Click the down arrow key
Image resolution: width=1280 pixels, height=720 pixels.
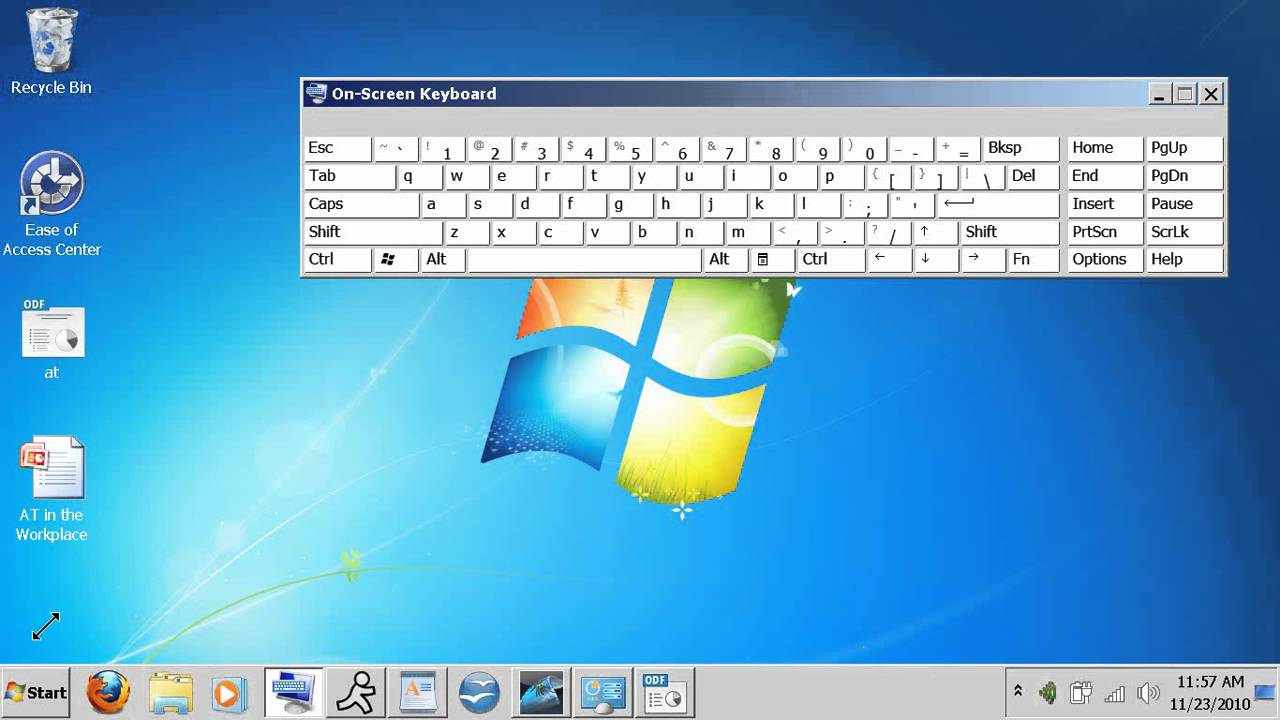coord(936,260)
